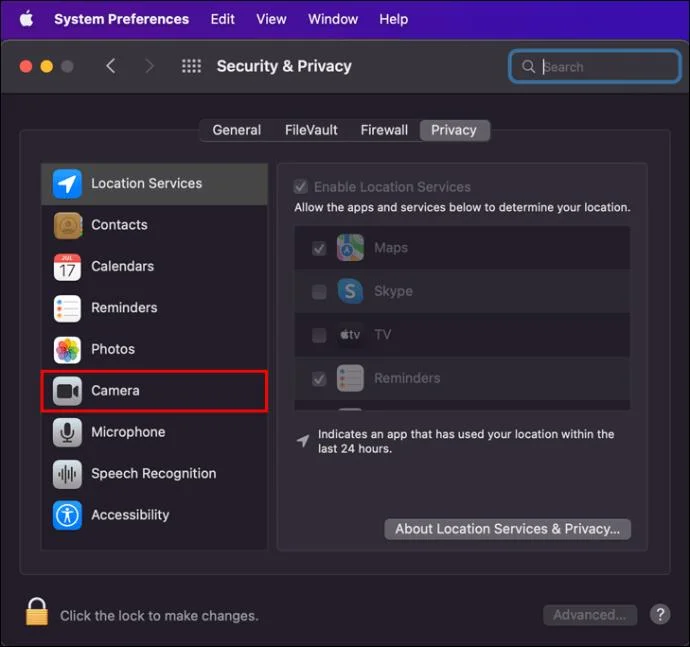Toggle Reminders location checkbox in app list
Image resolution: width=690 pixels, height=647 pixels.
(319, 379)
